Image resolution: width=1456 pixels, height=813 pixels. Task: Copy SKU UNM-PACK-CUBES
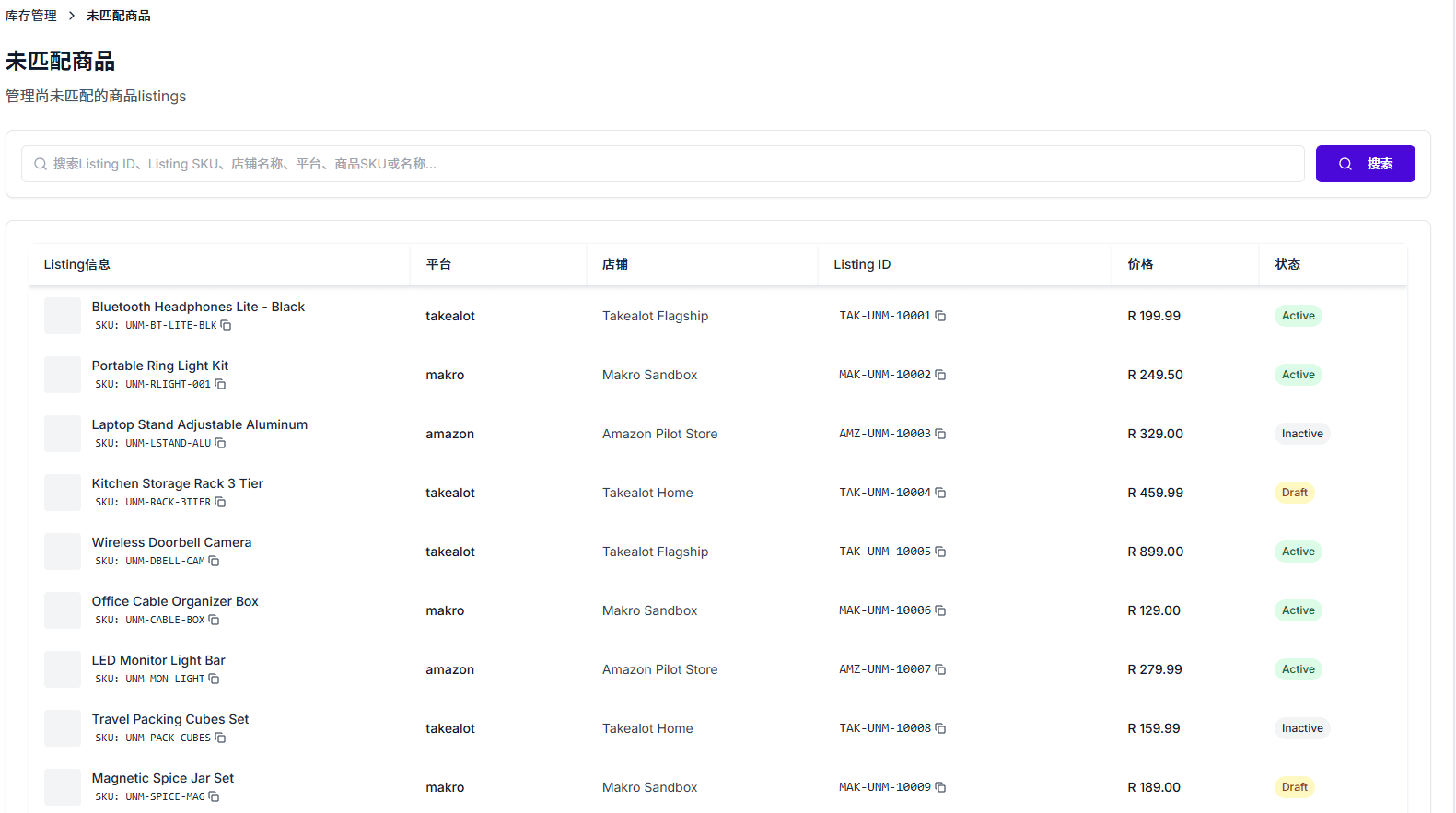[x=220, y=738]
